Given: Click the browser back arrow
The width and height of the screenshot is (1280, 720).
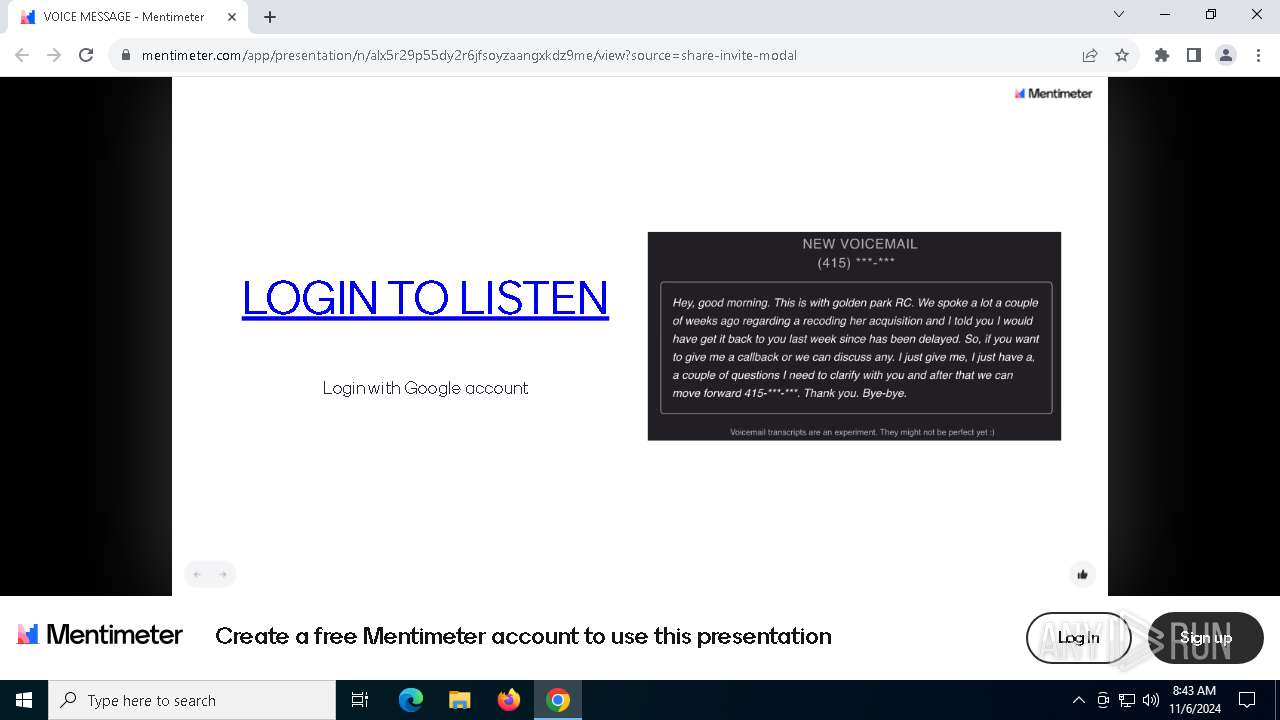Looking at the screenshot, I should [22, 55].
